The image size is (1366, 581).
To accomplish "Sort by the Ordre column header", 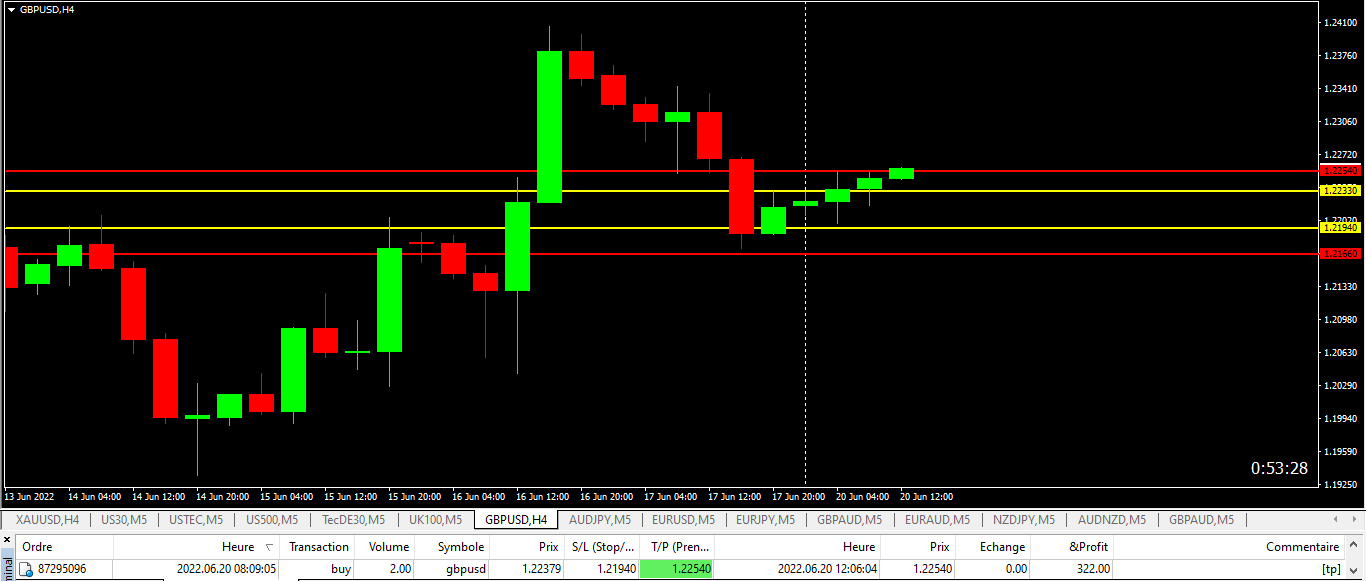I will tap(63, 547).
